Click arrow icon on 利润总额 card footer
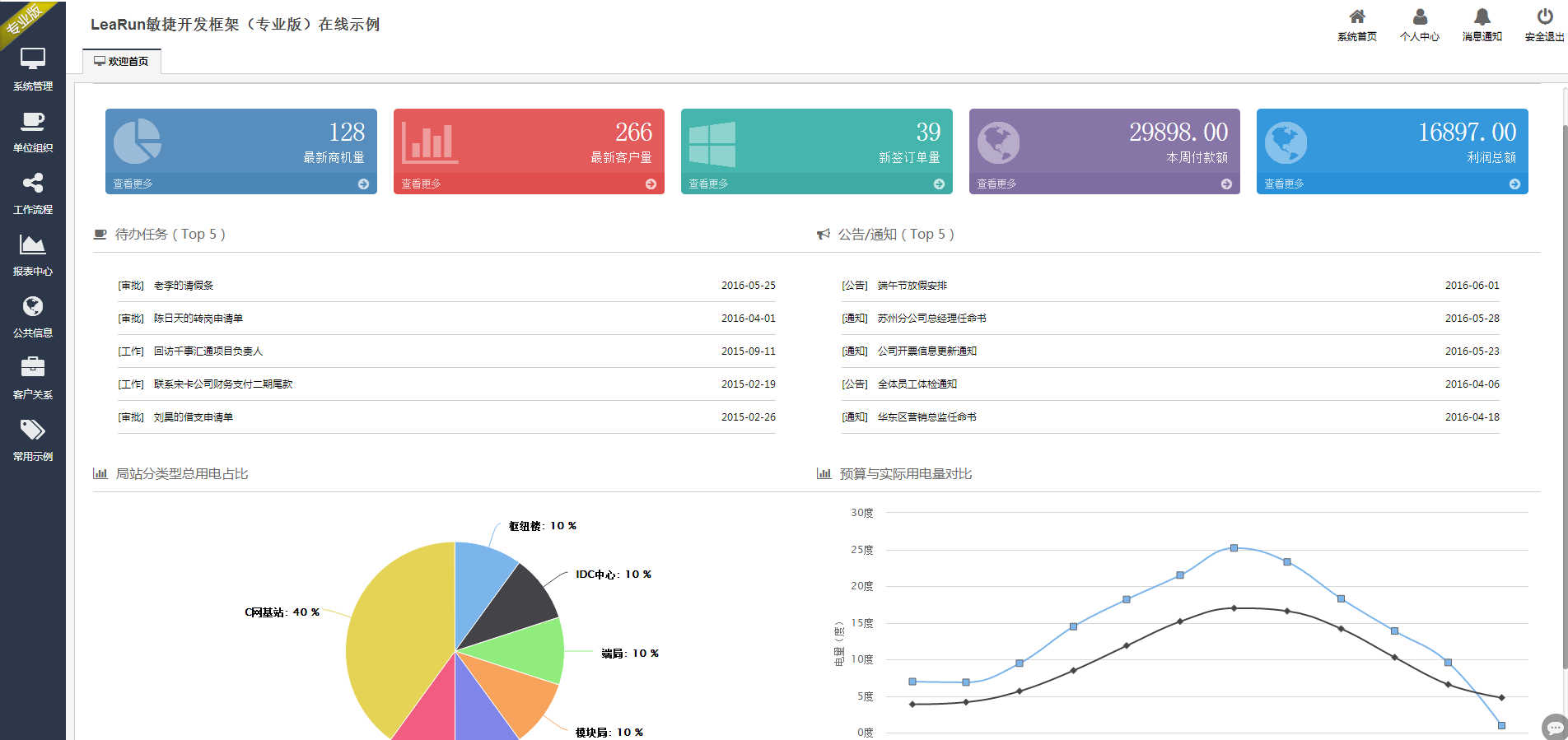 pos(1514,184)
